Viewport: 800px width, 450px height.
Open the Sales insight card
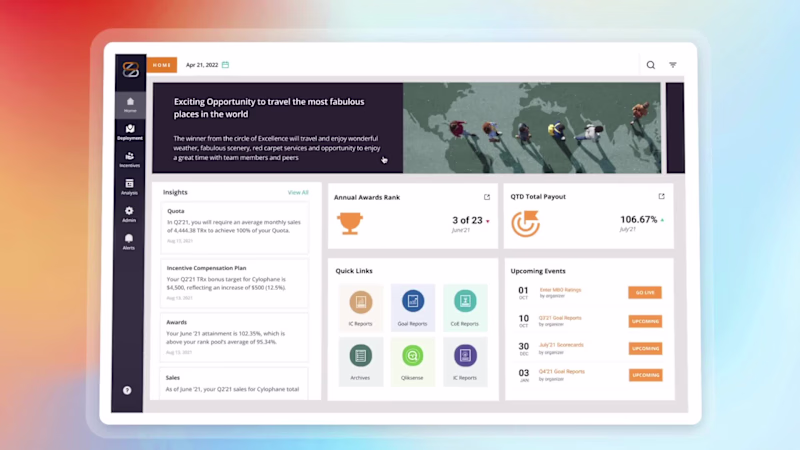234,384
